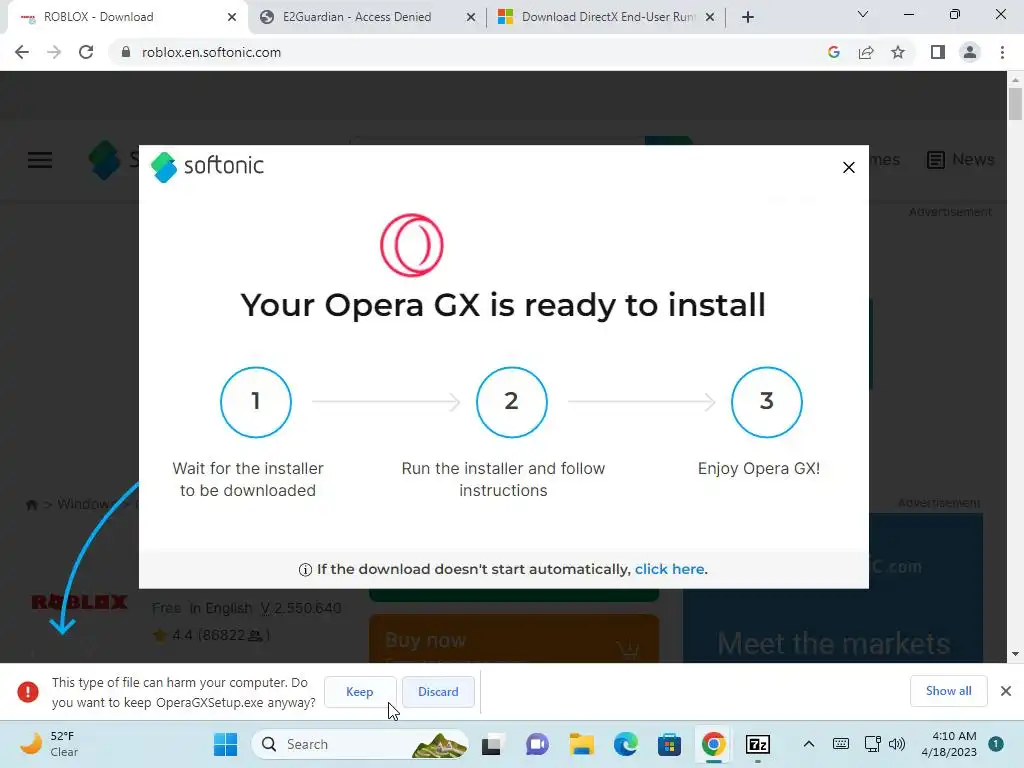Open the Google icon in address bar
The height and width of the screenshot is (768, 1024).
pos(833,52)
